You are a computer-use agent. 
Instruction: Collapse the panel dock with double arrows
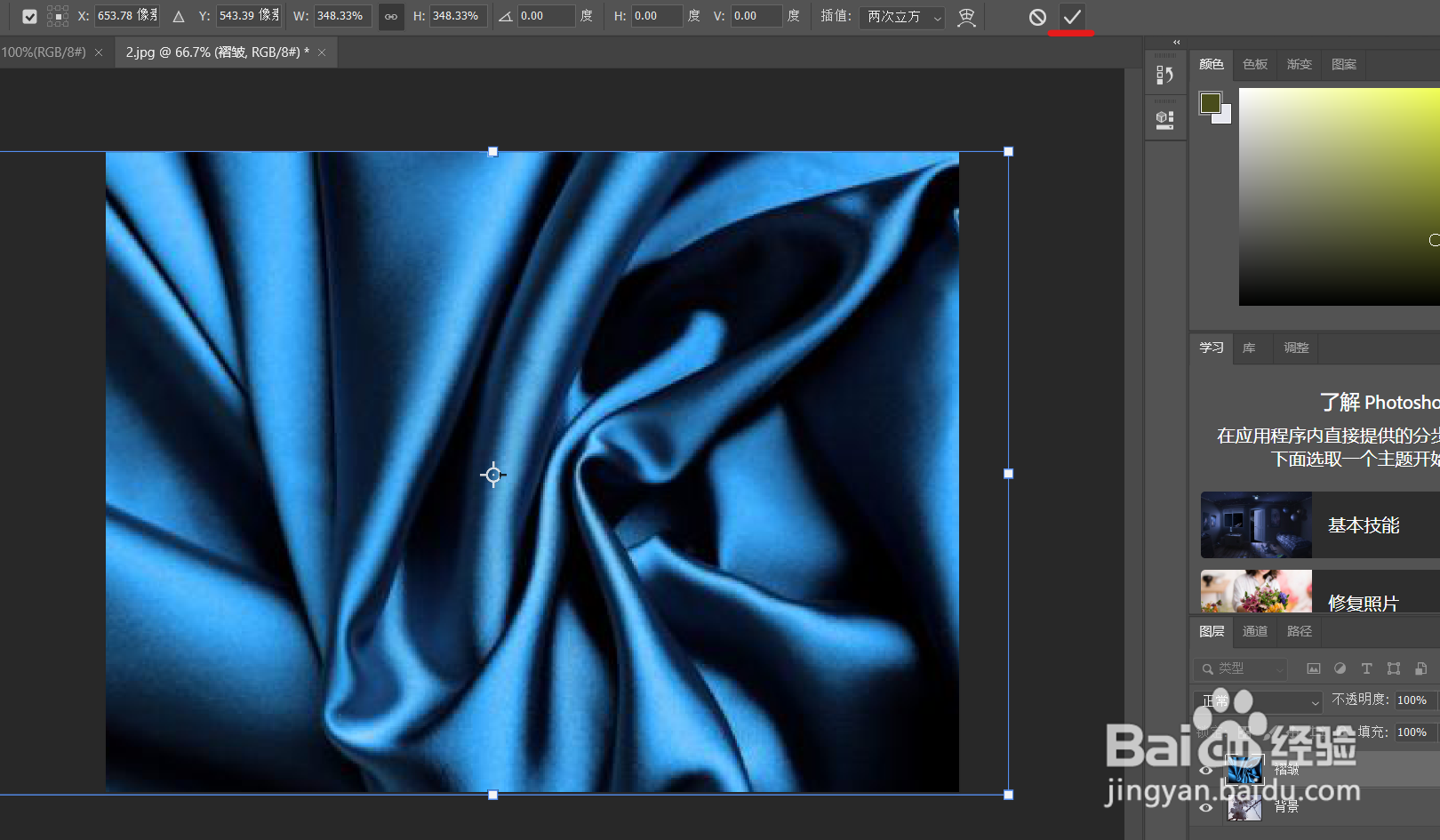coord(1176,42)
